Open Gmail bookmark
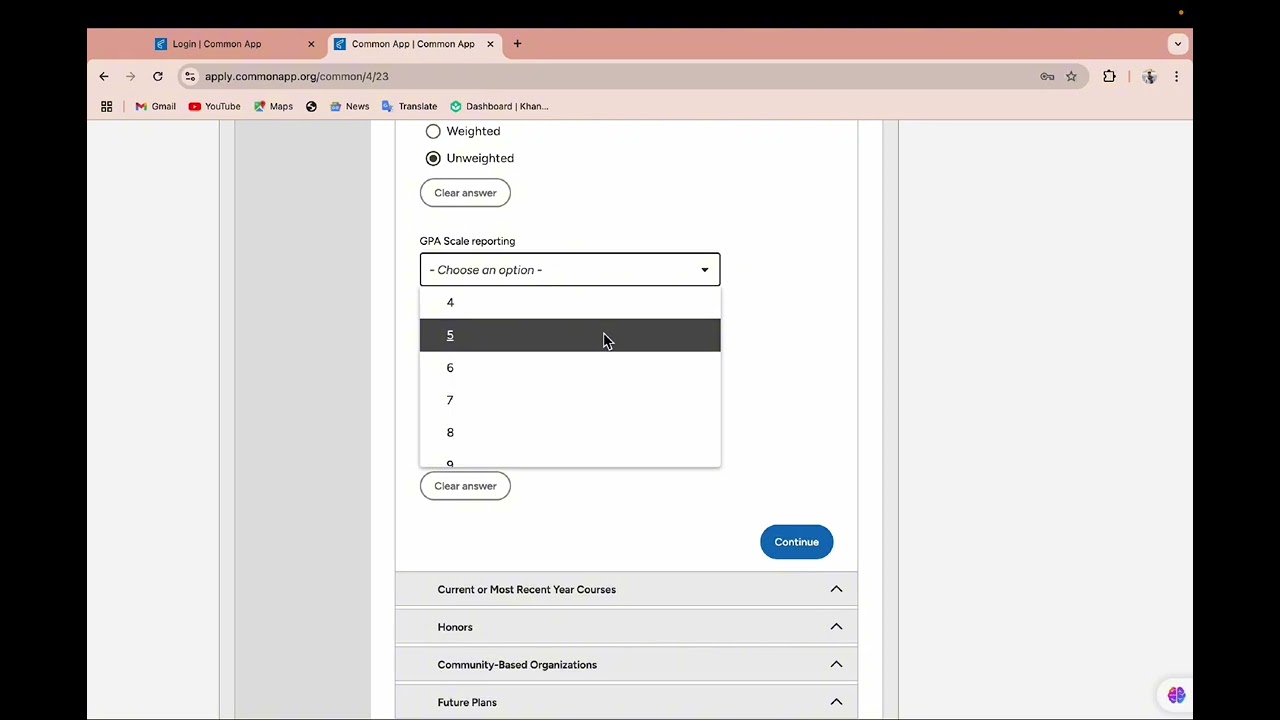The width and height of the screenshot is (1280, 720). click(x=155, y=106)
